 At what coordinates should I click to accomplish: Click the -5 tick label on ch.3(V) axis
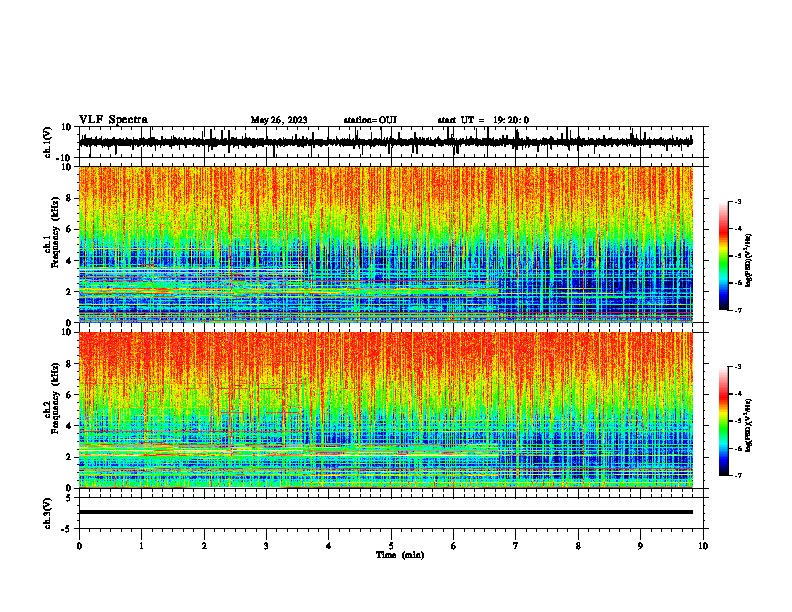click(68, 529)
